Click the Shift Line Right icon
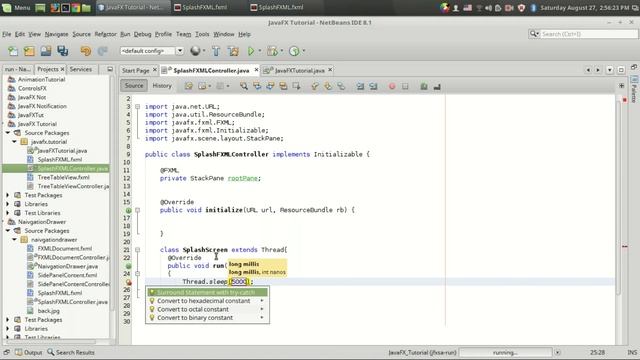 (x=373, y=86)
